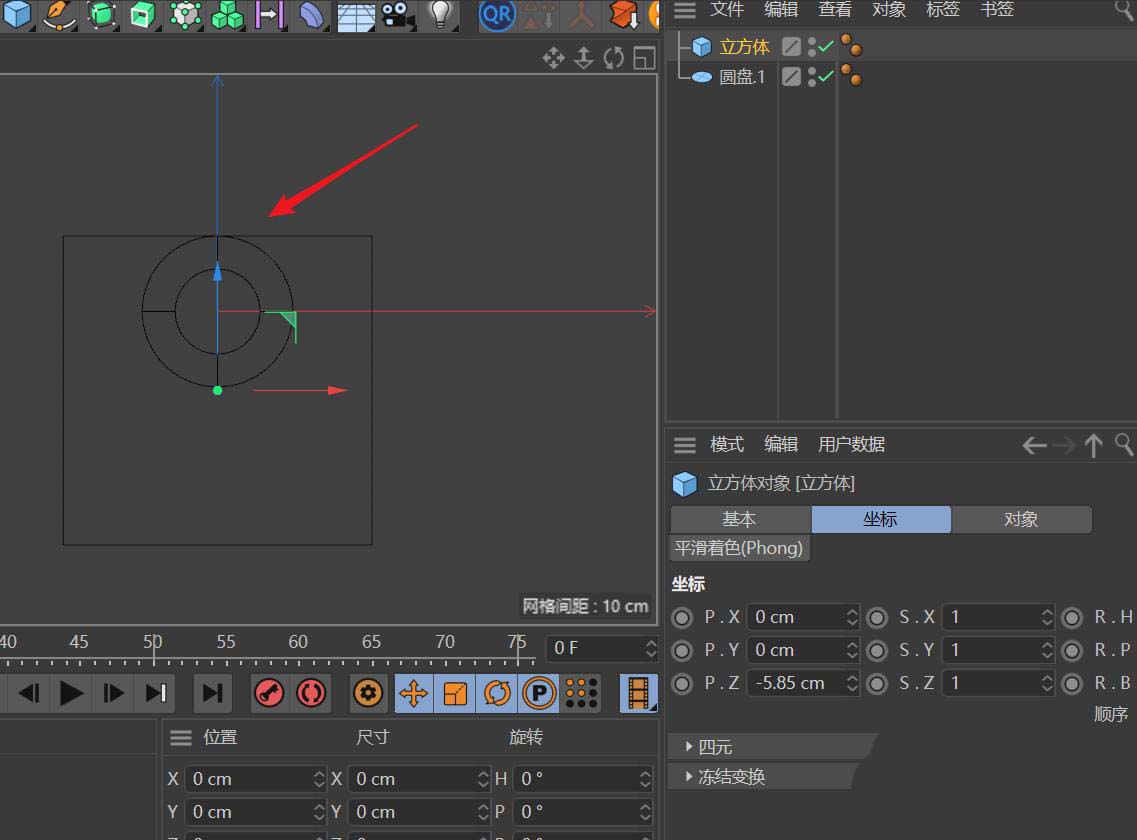The width and height of the screenshot is (1137, 840).
Task: Open the QR plugin icon
Action: tap(497, 14)
